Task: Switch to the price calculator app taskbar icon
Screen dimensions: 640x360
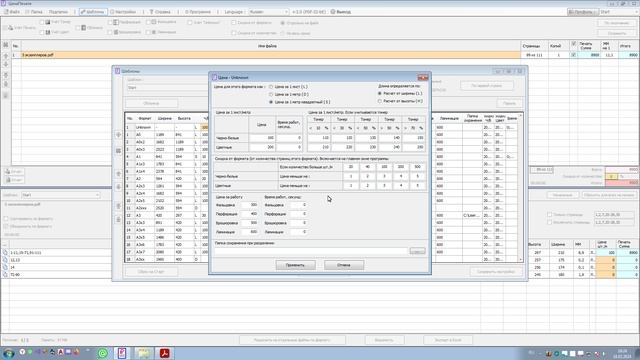Action: pos(122,353)
